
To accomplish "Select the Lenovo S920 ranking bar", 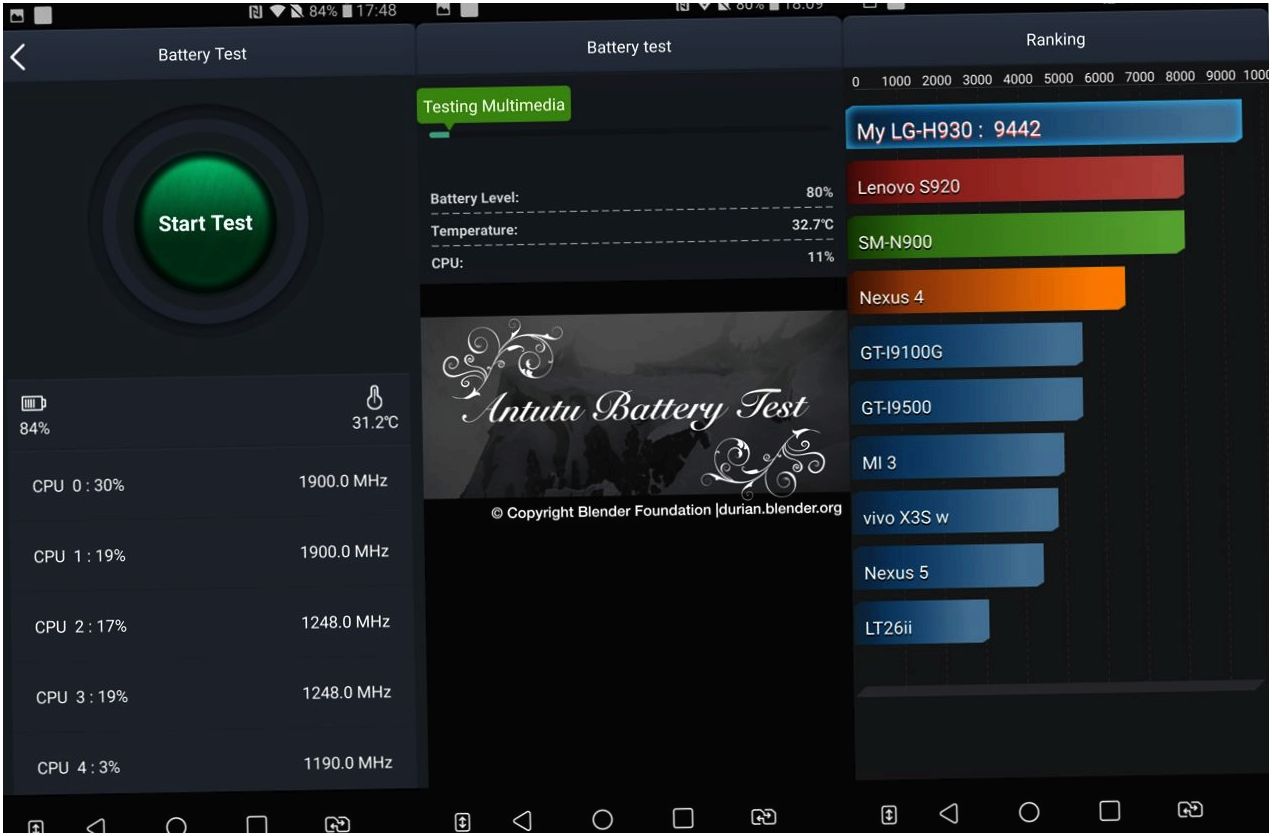I will 1015,181.
